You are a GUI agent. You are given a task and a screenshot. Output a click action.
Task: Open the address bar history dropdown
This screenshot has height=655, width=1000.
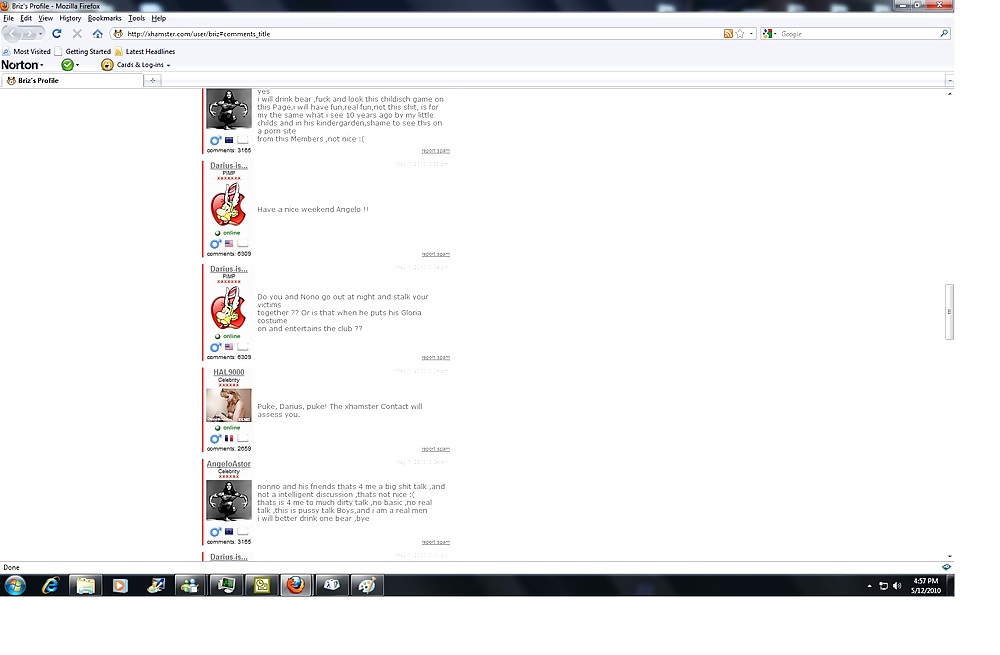click(750, 34)
